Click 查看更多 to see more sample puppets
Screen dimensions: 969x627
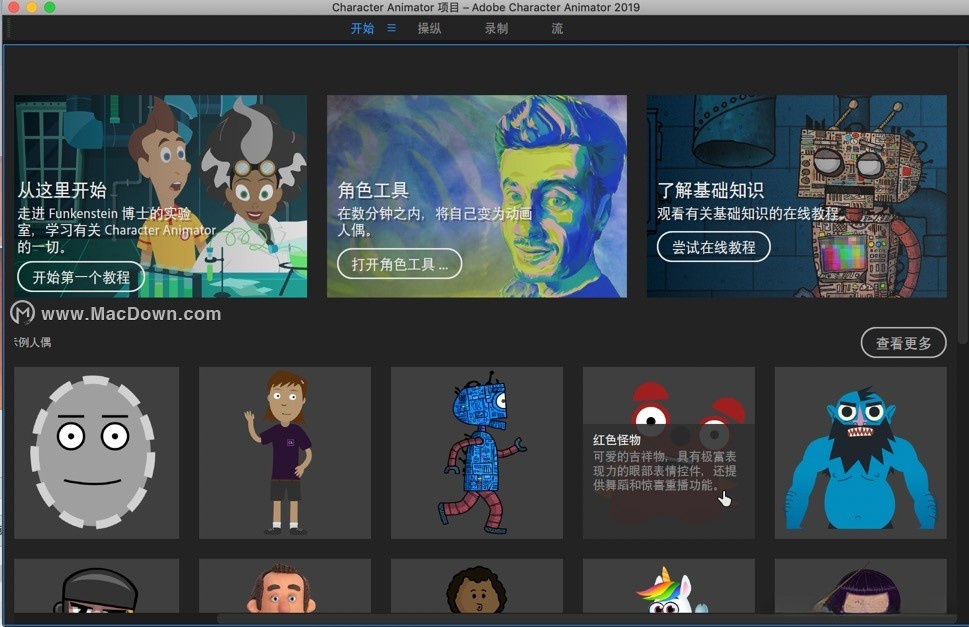click(902, 342)
